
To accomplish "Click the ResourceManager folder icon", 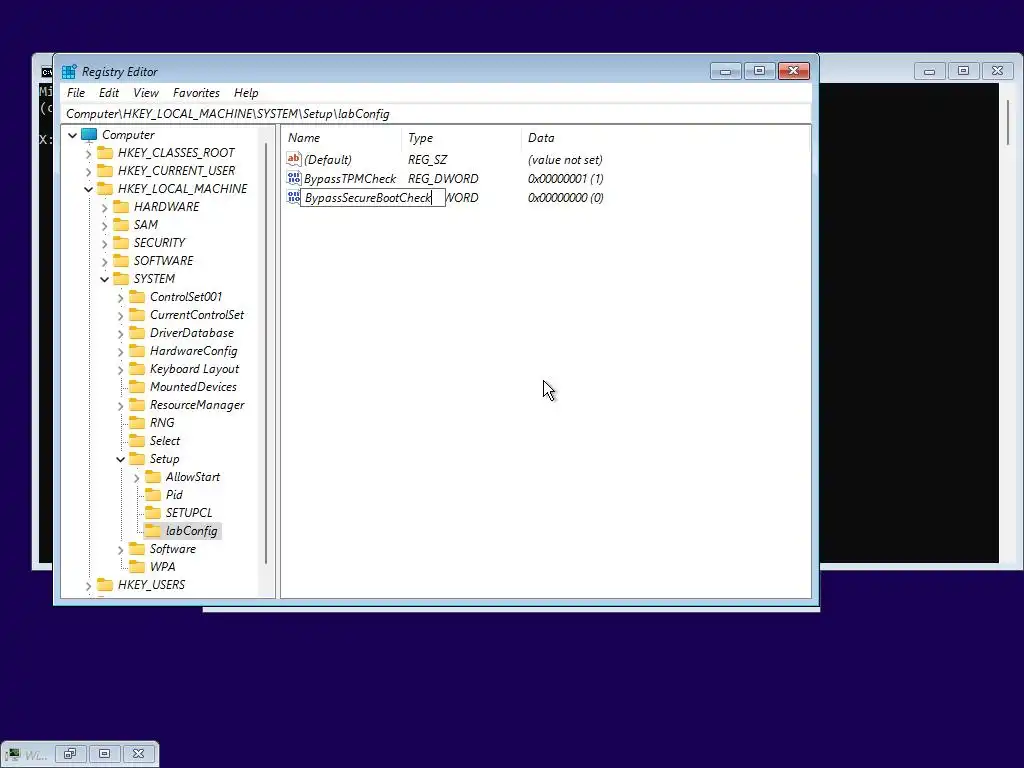I will 137,405.
